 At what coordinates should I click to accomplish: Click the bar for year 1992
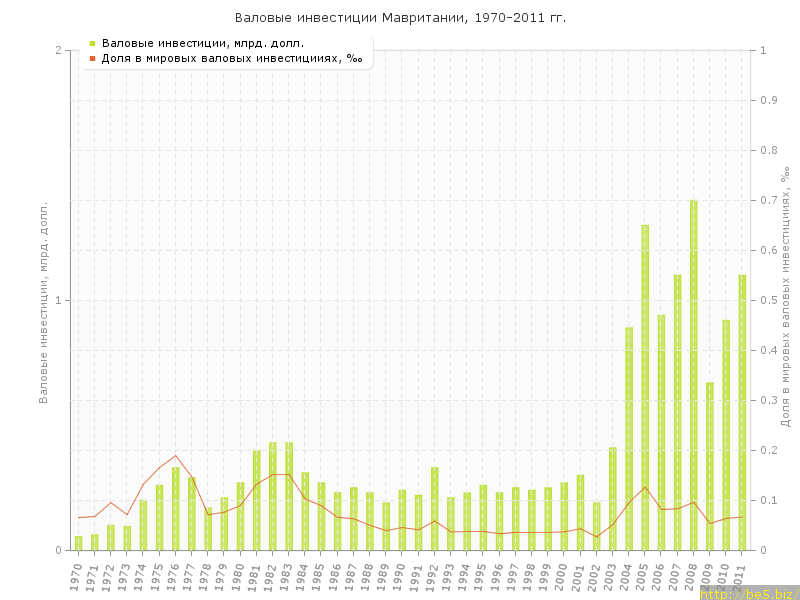tap(434, 508)
